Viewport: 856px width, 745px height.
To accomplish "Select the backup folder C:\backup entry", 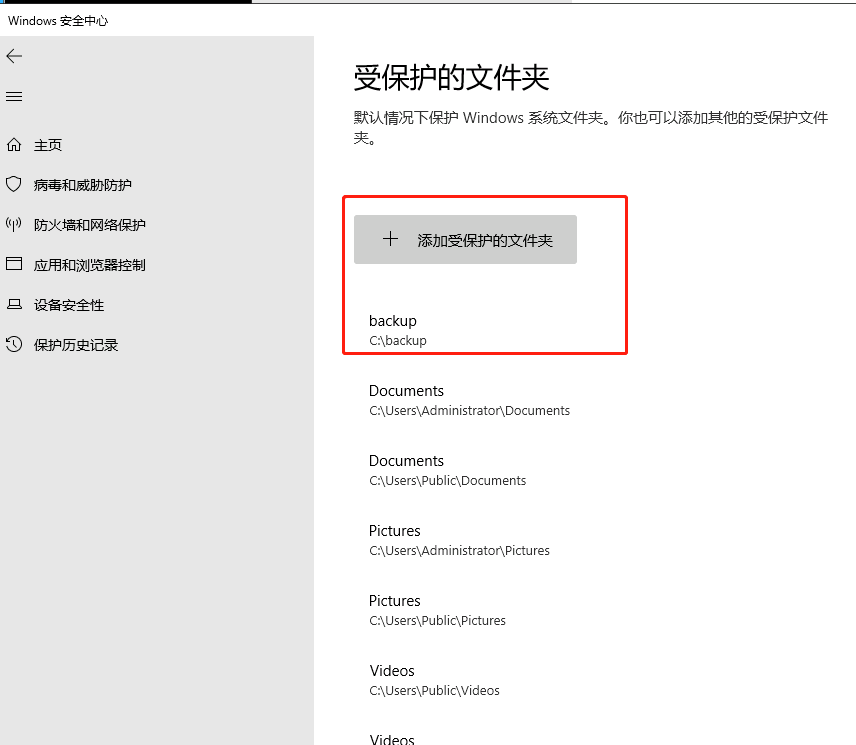I will click(398, 330).
